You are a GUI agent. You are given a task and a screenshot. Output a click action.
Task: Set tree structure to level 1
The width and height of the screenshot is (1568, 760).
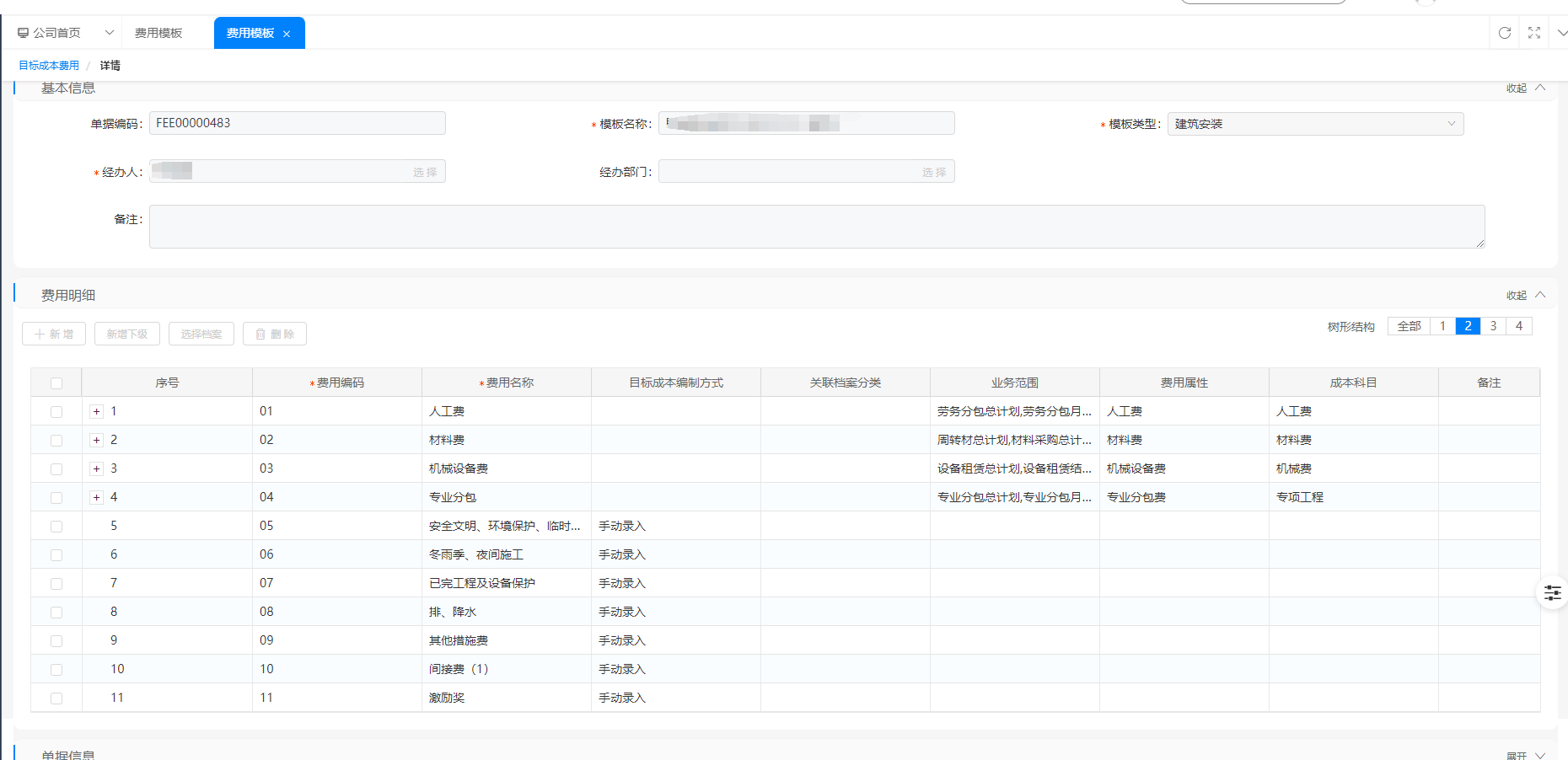point(1442,326)
